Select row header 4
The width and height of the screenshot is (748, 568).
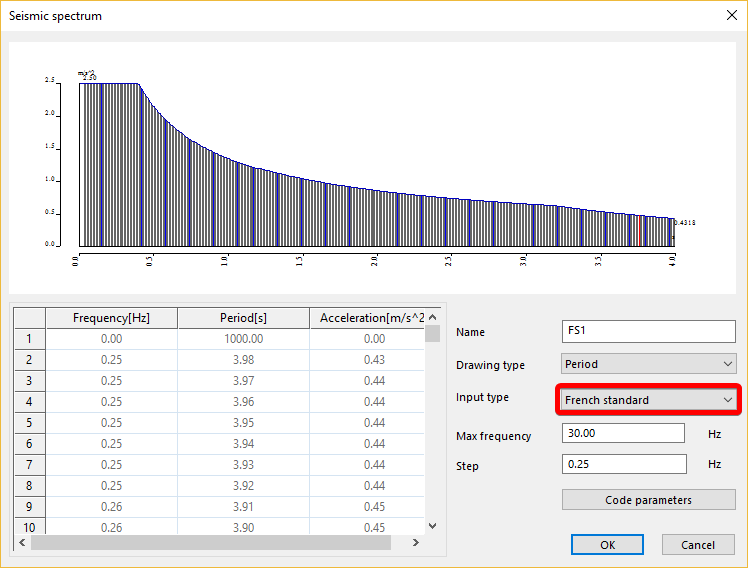tap(30, 402)
